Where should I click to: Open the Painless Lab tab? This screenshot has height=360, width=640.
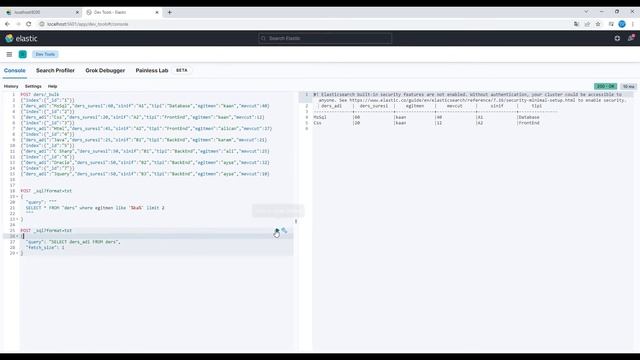pos(152,71)
